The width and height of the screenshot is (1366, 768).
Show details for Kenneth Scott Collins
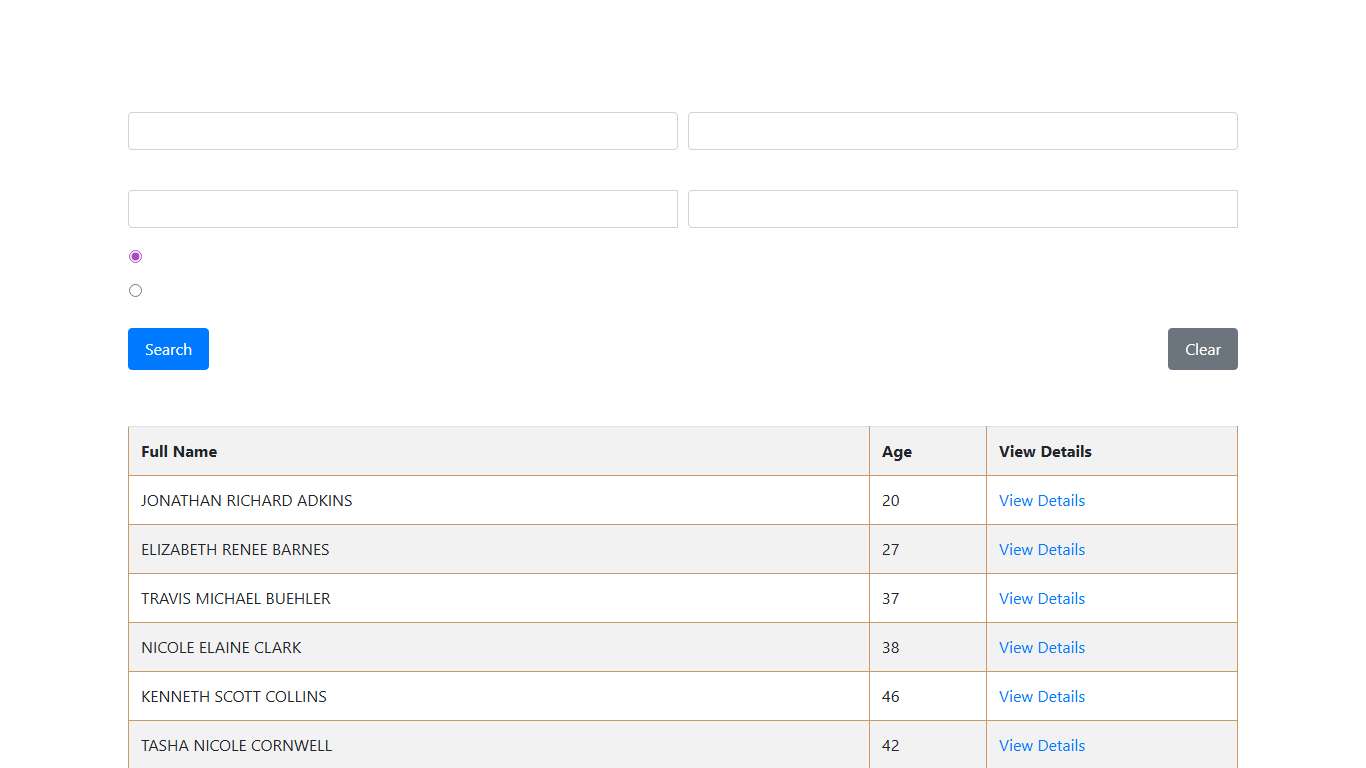[x=1041, y=696]
